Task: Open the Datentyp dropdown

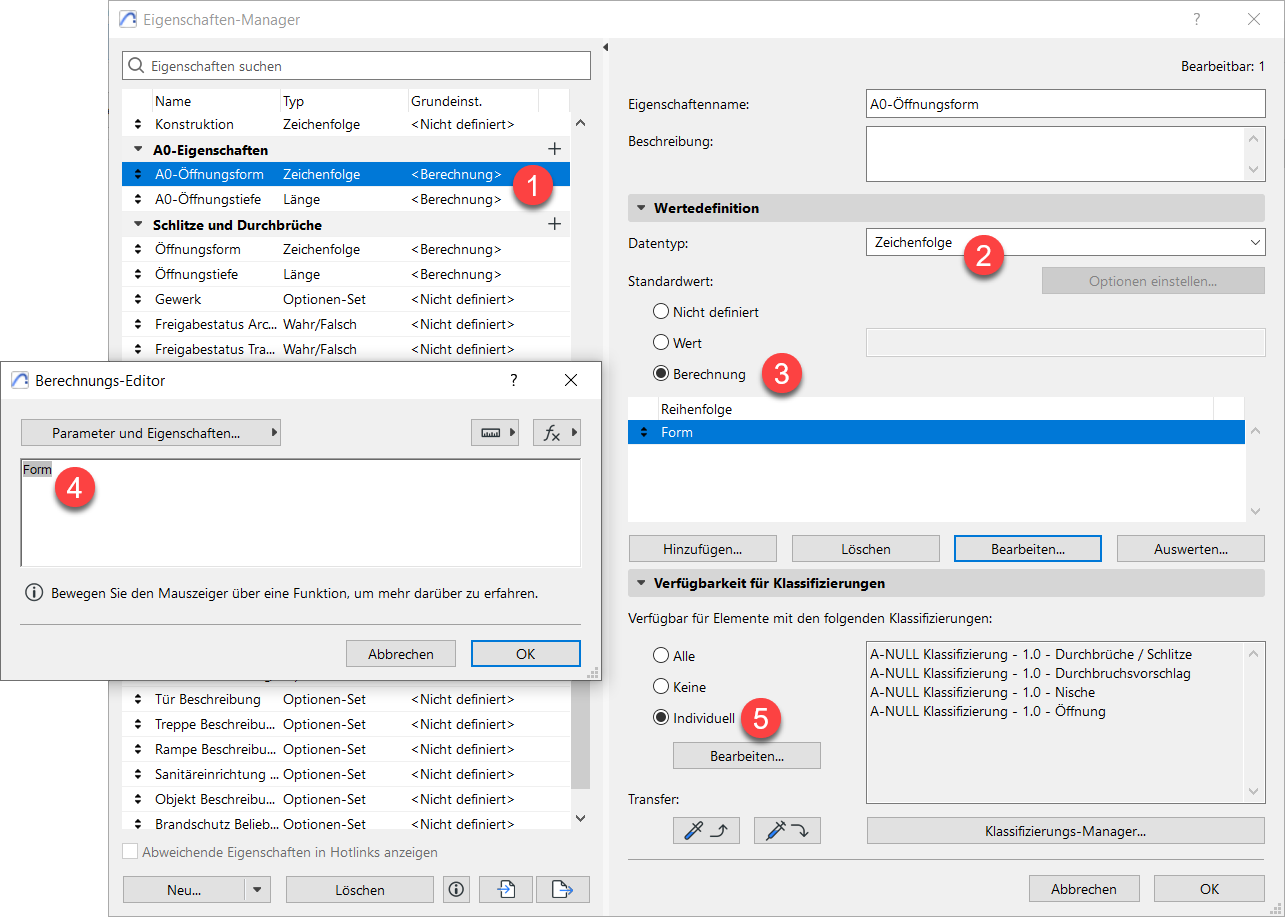Action: [x=1066, y=242]
